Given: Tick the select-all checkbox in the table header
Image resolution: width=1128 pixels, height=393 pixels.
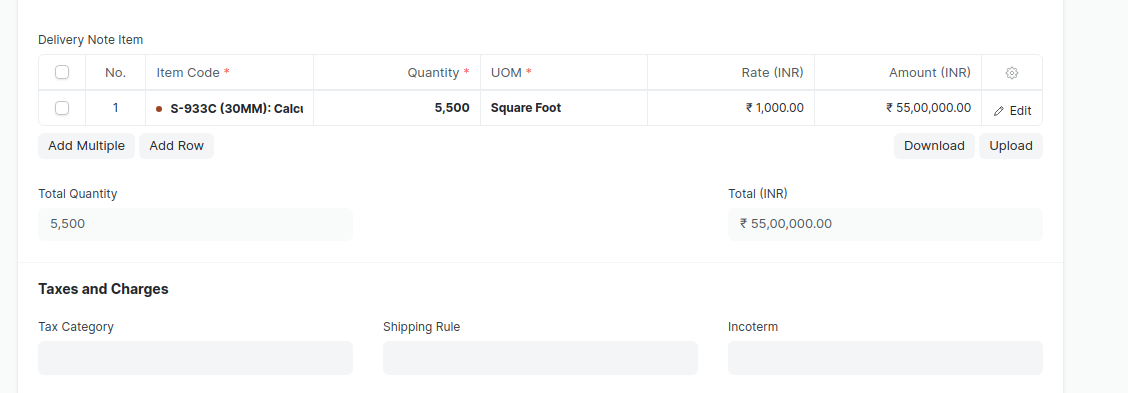Looking at the screenshot, I should tap(62, 72).
